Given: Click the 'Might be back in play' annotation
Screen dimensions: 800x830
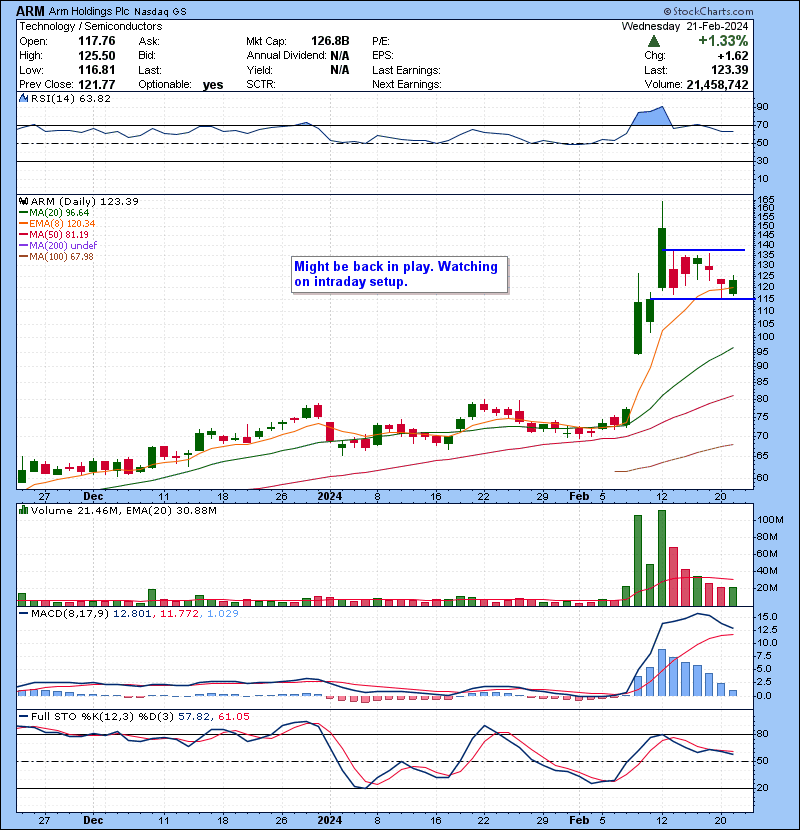Looking at the screenshot, I should (399, 274).
